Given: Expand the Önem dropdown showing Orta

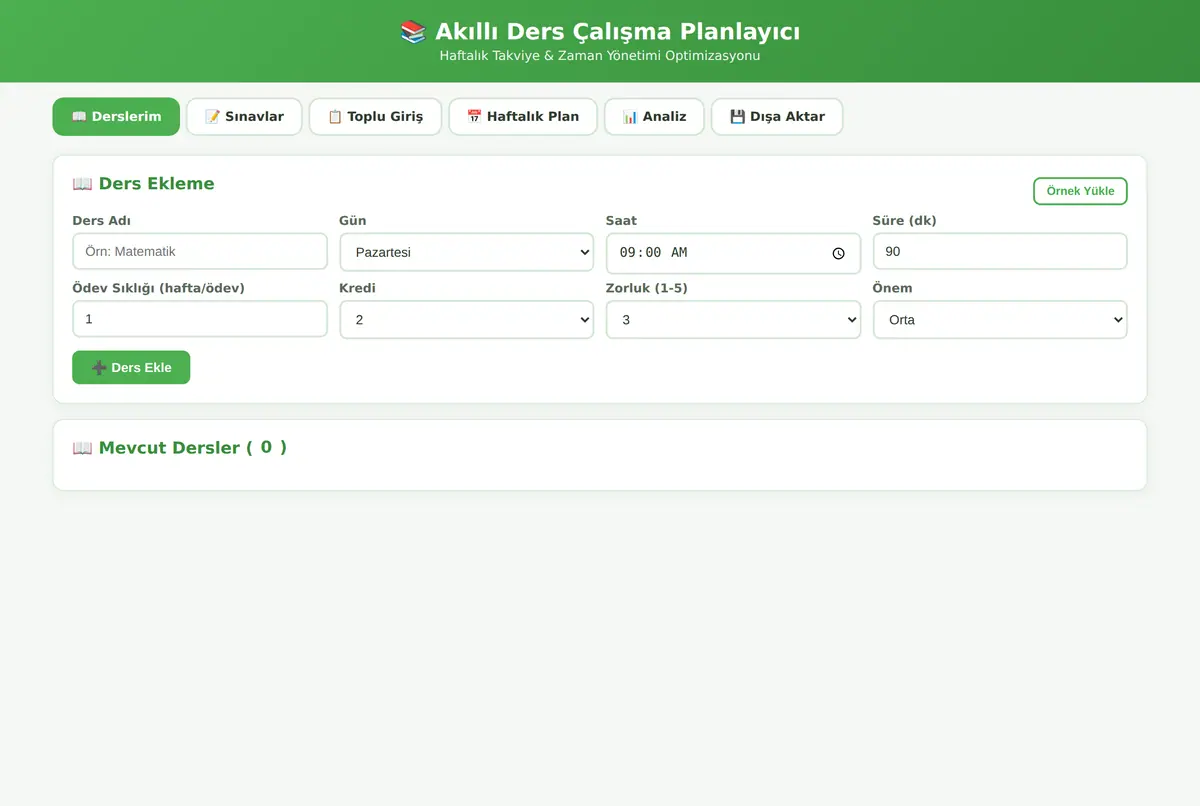Looking at the screenshot, I should click(x=1000, y=320).
